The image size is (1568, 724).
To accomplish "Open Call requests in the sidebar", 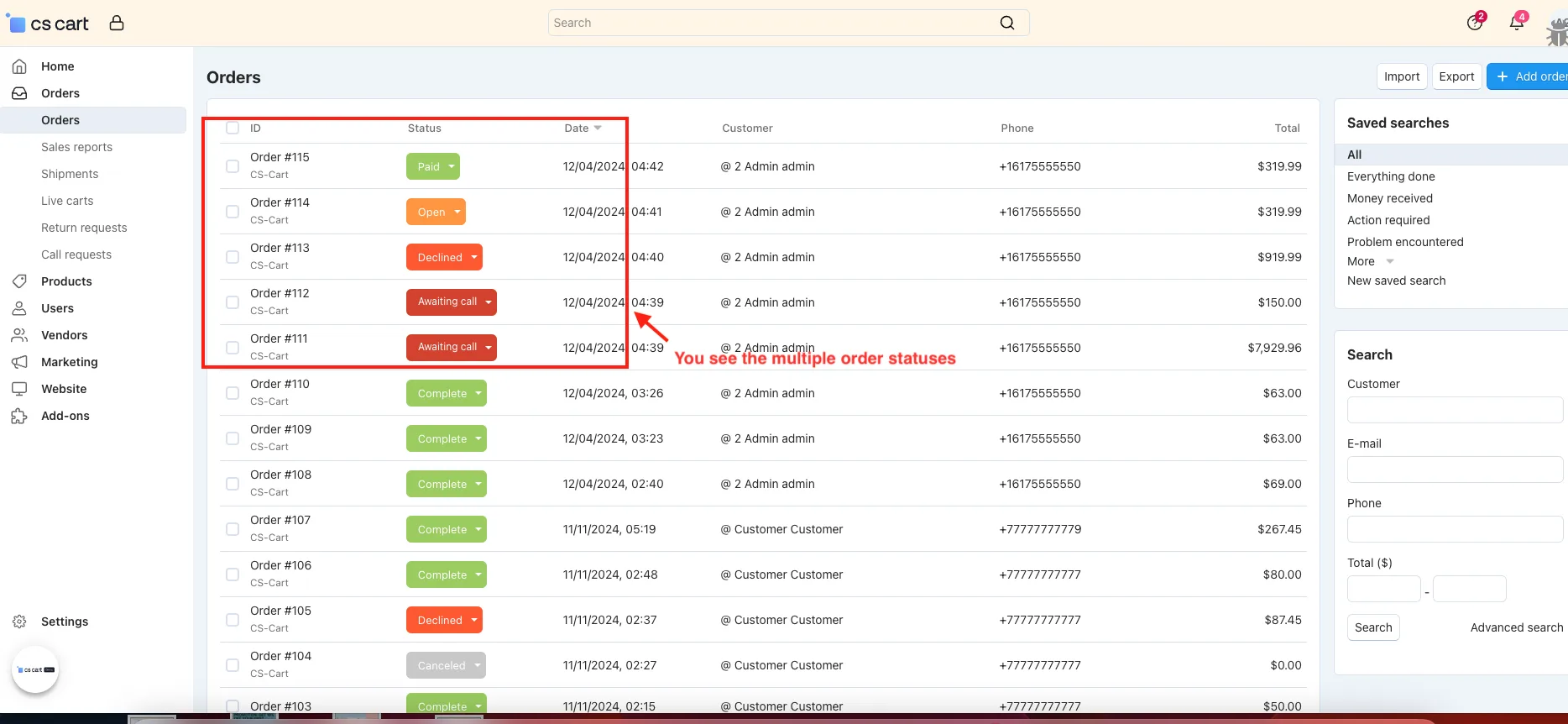I will (x=76, y=254).
